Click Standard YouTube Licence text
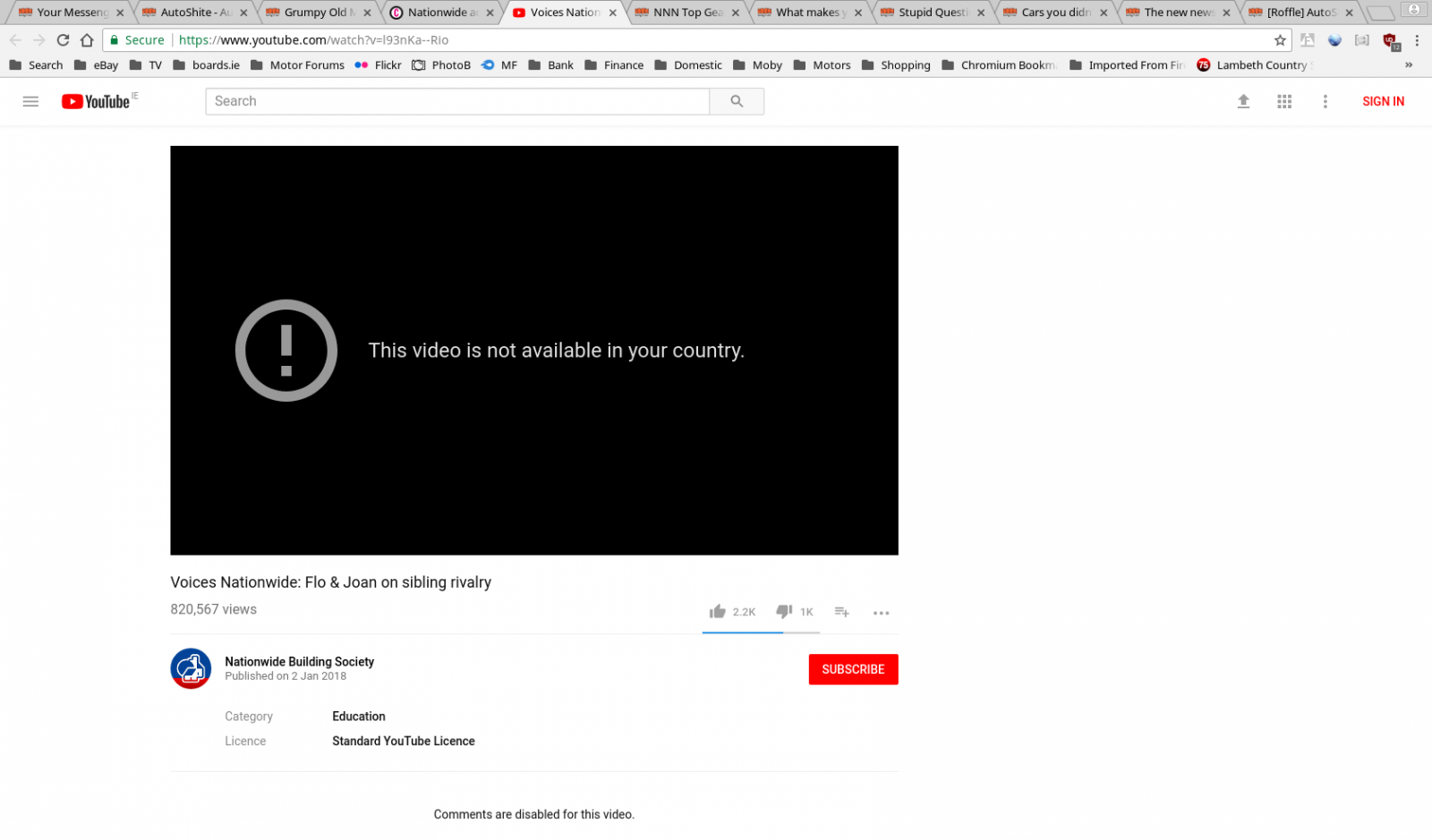Screen dimensions: 1432x840 [404, 741]
